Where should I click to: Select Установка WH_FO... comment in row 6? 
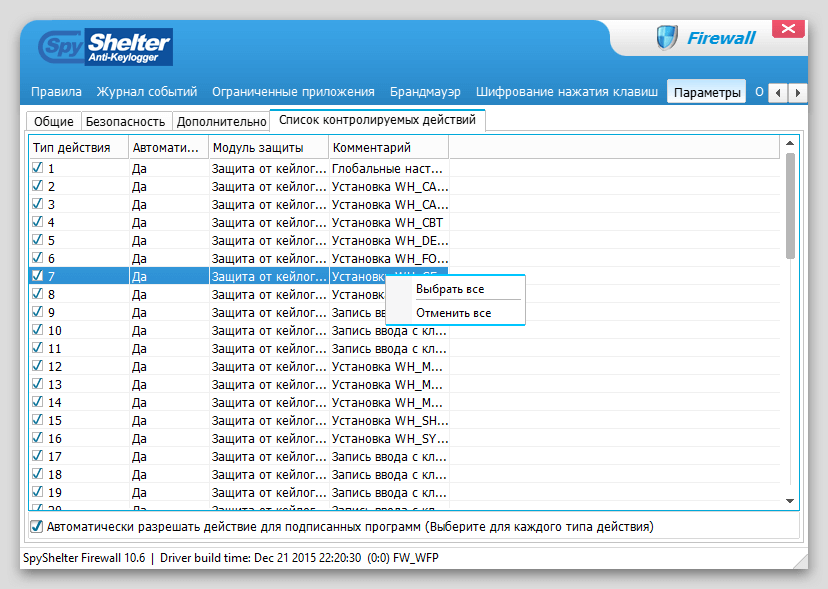[x=390, y=259]
